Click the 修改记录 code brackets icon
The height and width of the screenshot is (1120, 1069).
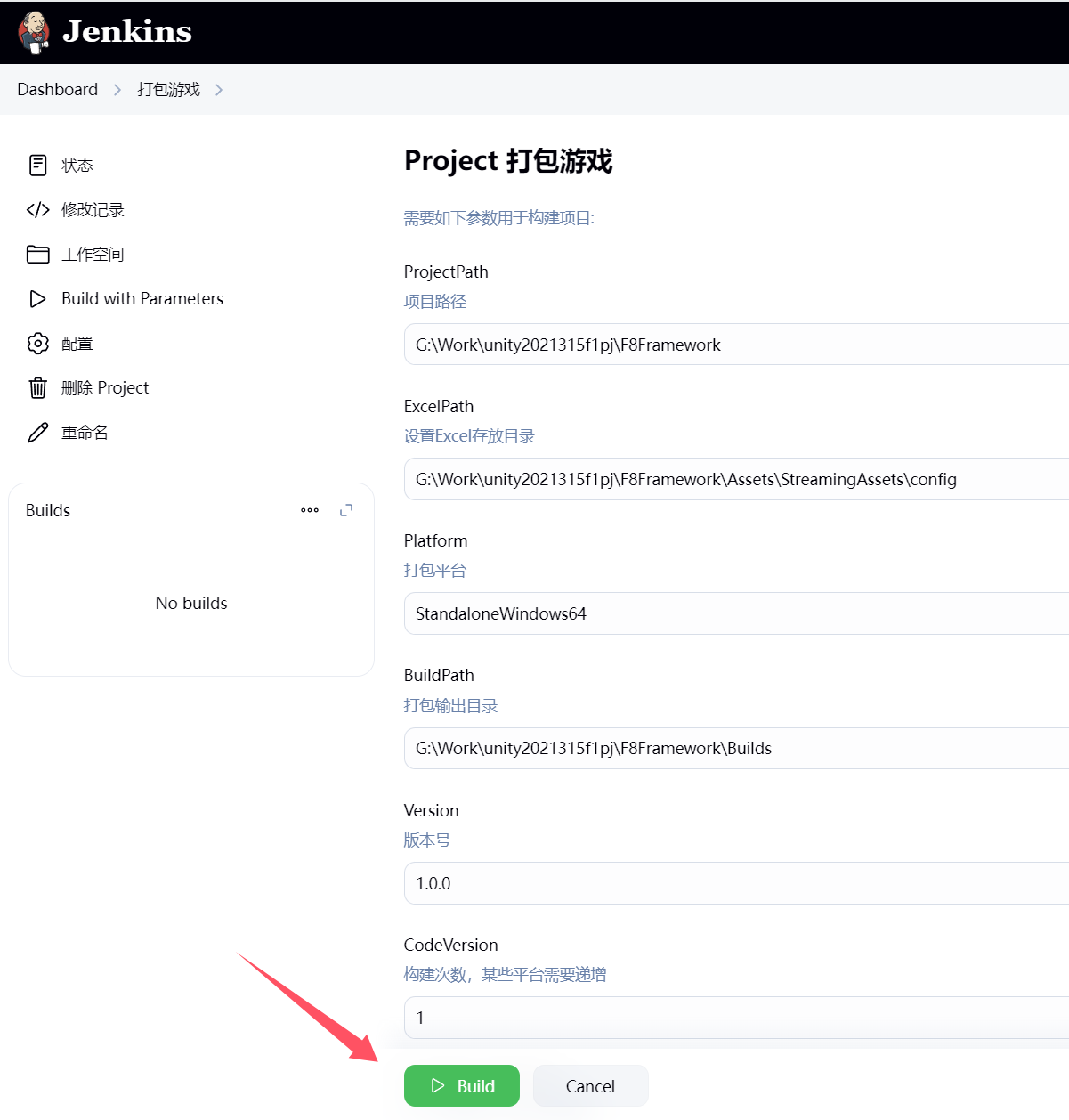point(38,209)
